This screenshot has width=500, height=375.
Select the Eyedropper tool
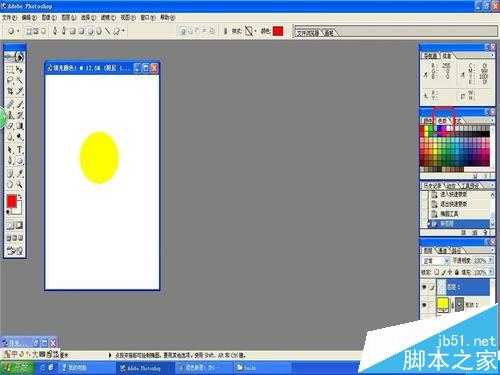pyautogui.click(x=20, y=173)
